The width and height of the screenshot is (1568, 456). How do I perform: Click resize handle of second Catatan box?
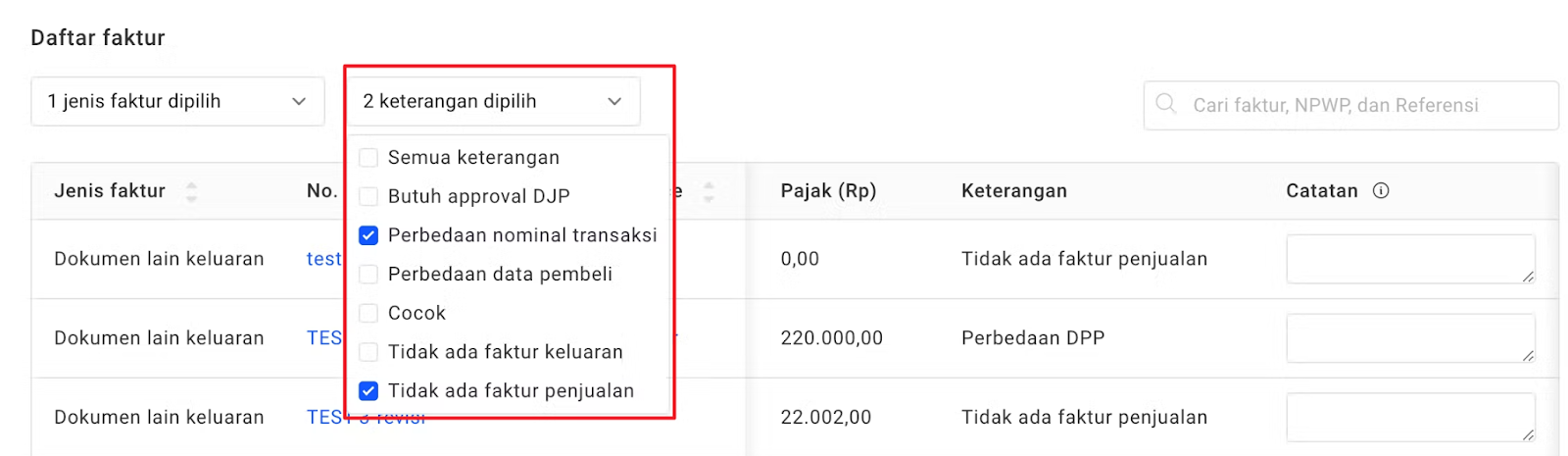(1528, 356)
